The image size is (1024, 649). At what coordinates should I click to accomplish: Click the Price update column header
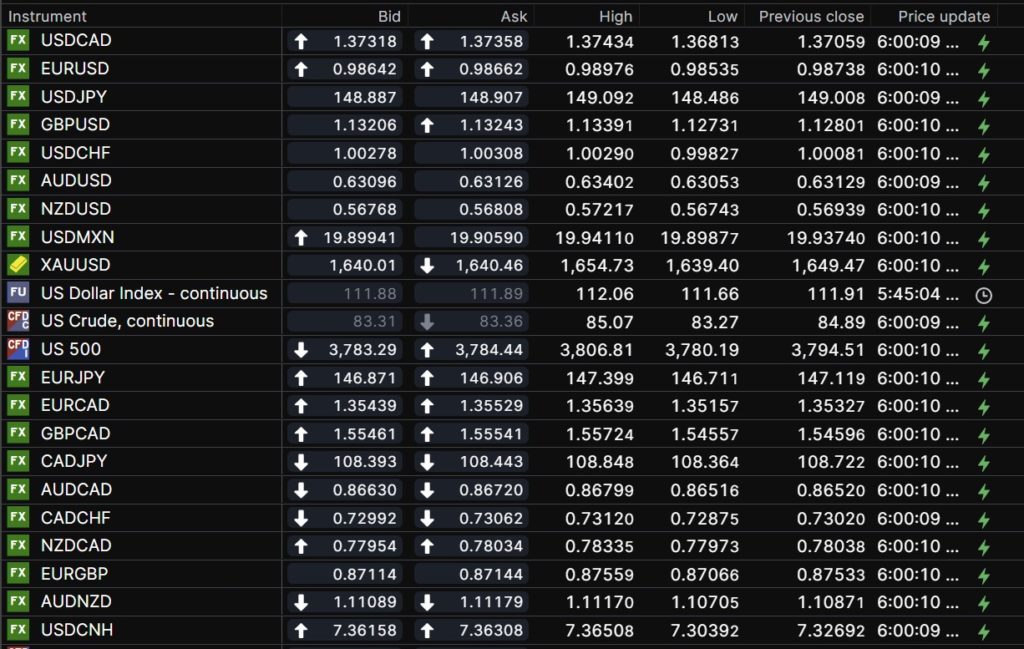click(x=943, y=16)
